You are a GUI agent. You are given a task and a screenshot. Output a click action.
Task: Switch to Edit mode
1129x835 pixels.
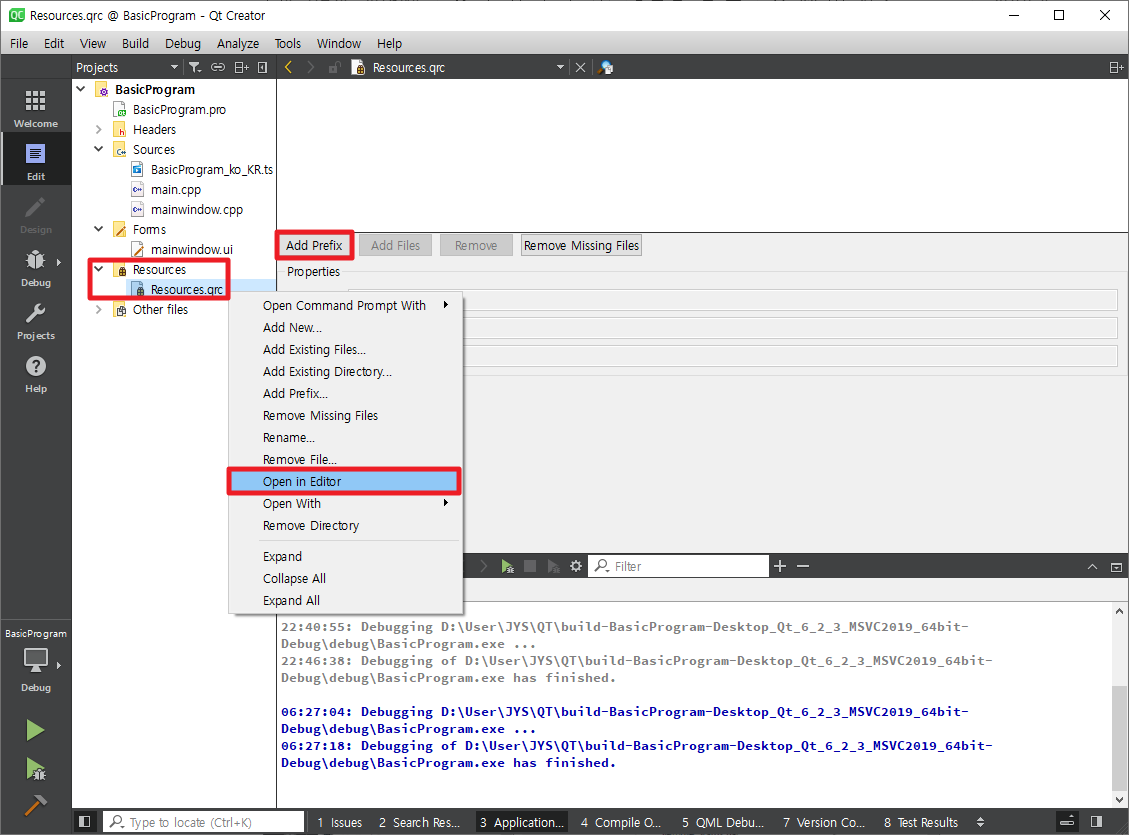(35, 161)
